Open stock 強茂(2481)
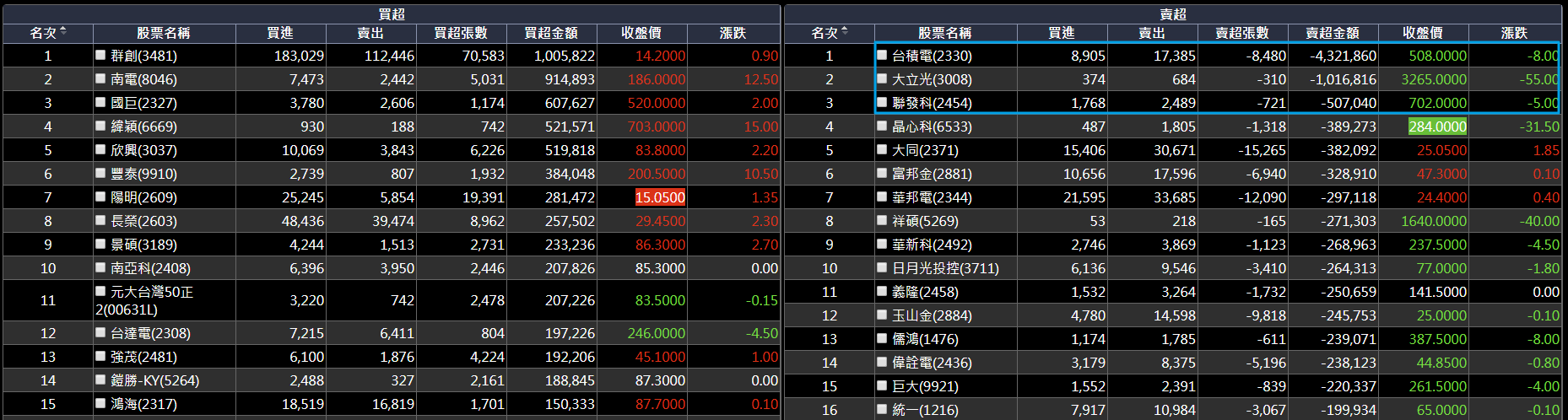Viewport: 1568px width, 420px height. (x=144, y=357)
